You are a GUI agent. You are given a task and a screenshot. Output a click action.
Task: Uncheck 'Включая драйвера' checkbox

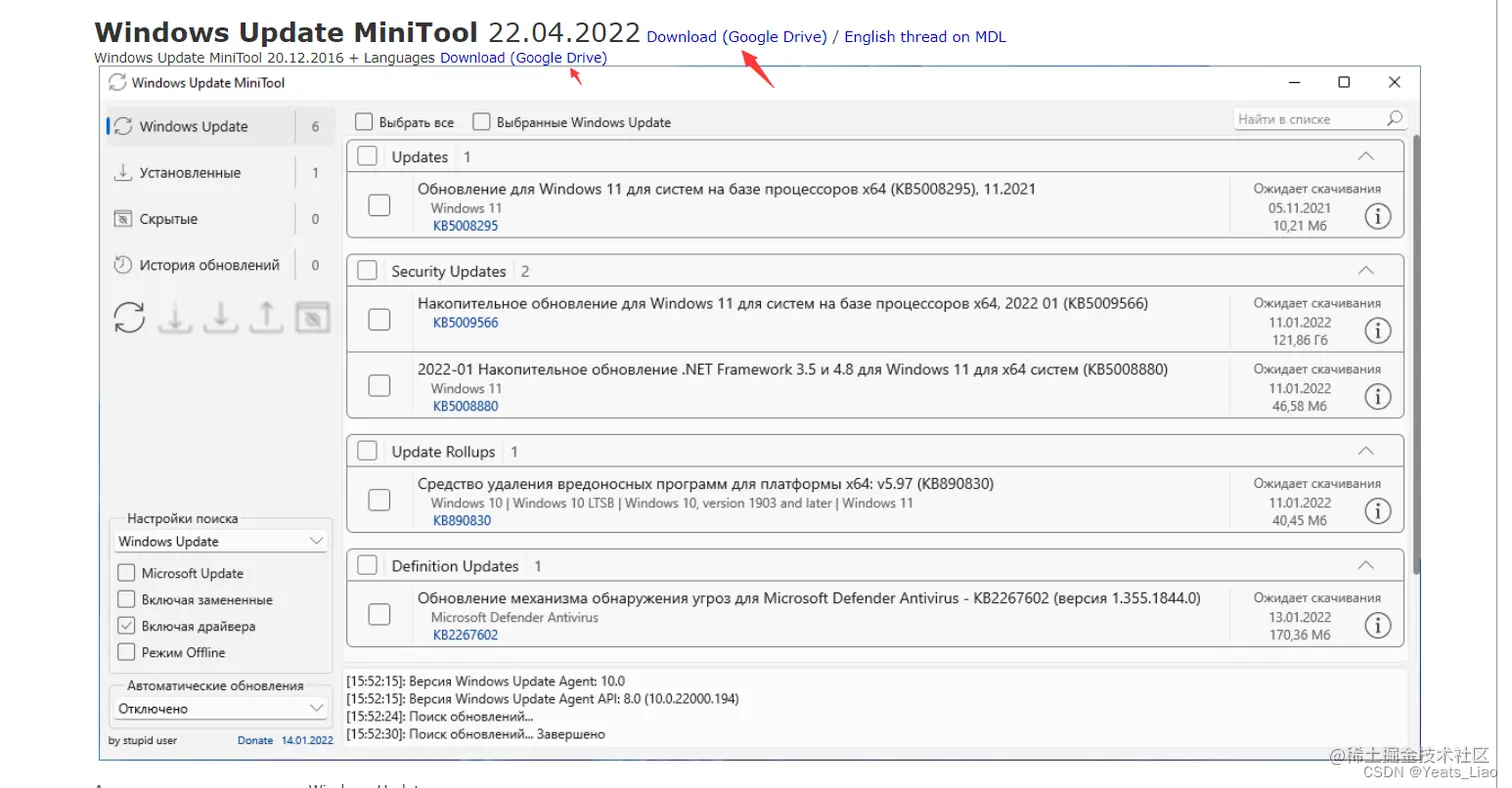click(x=126, y=626)
